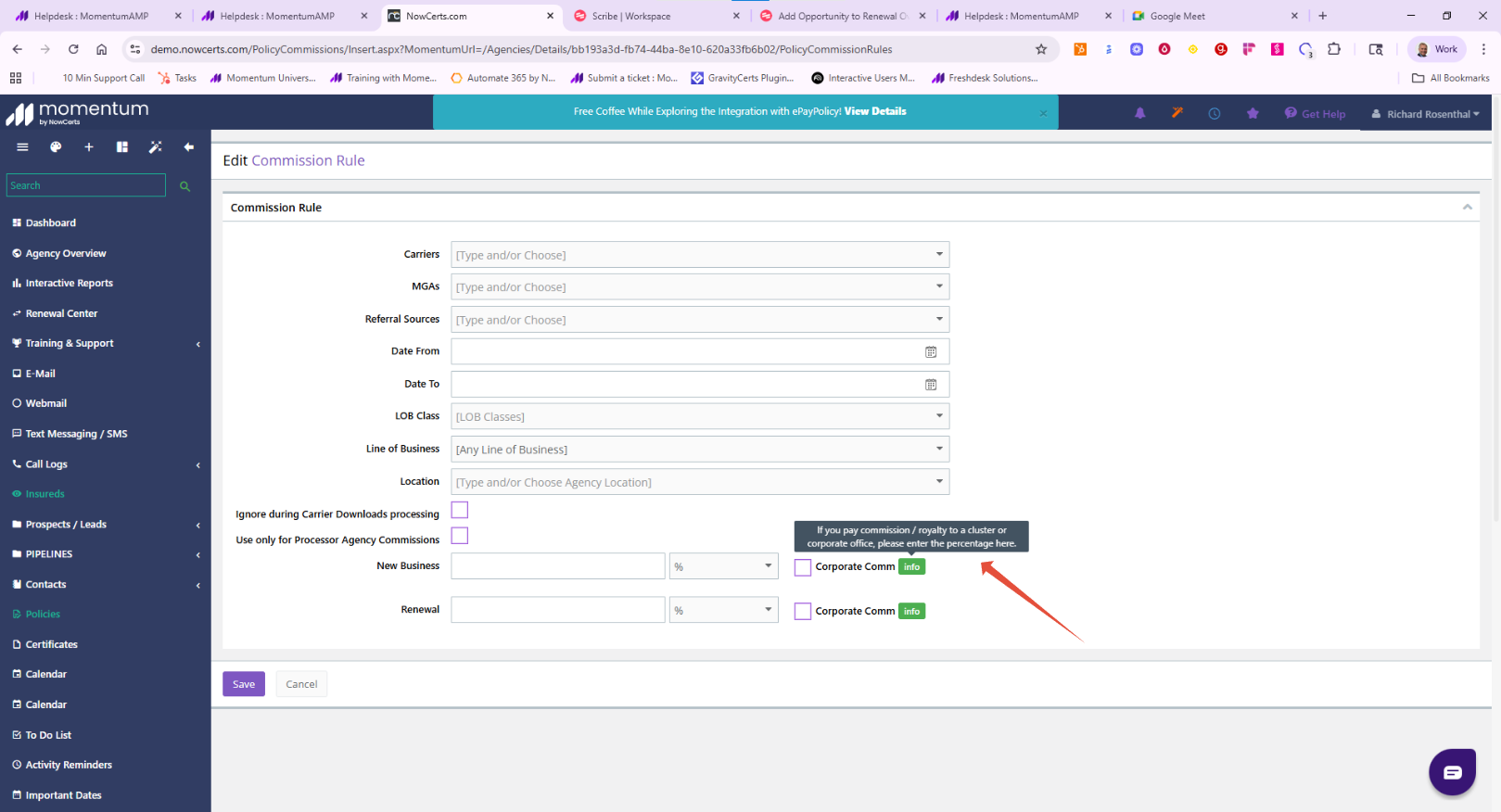
Task: Open the Referral Sources dropdown
Action: coord(700,320)
